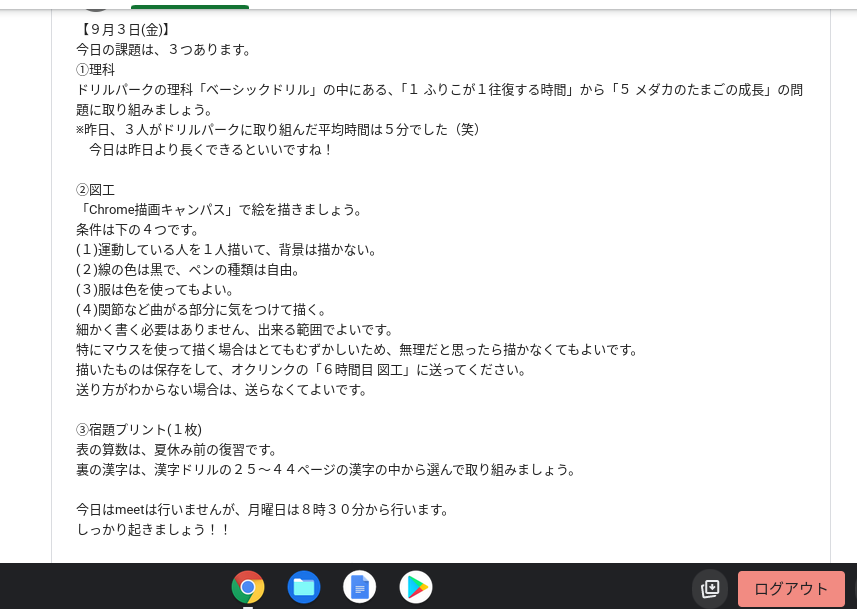
Task: Click the ログアウト button
Action: point(791,589)
